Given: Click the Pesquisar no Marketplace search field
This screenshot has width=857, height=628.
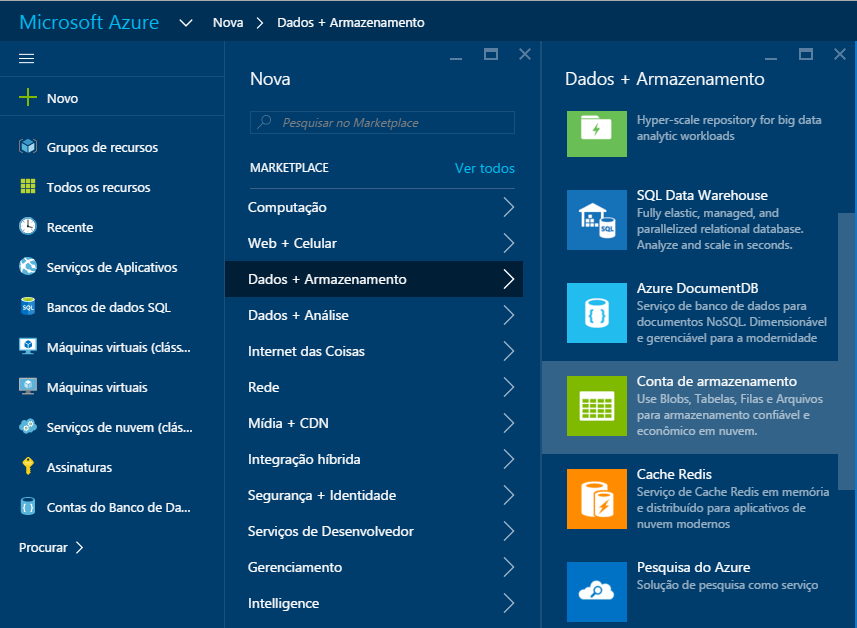Looking at the screenshot, I should pos(382,122).
